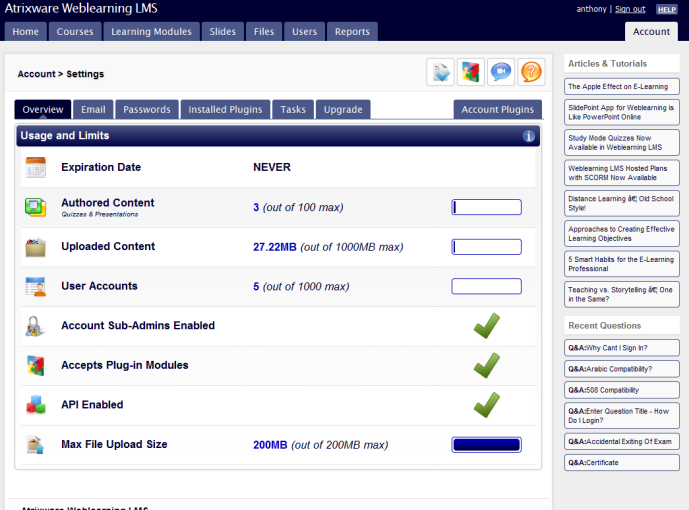Click the Sign out link
This screenshot has height=510, width=689.
pos(630,9)
